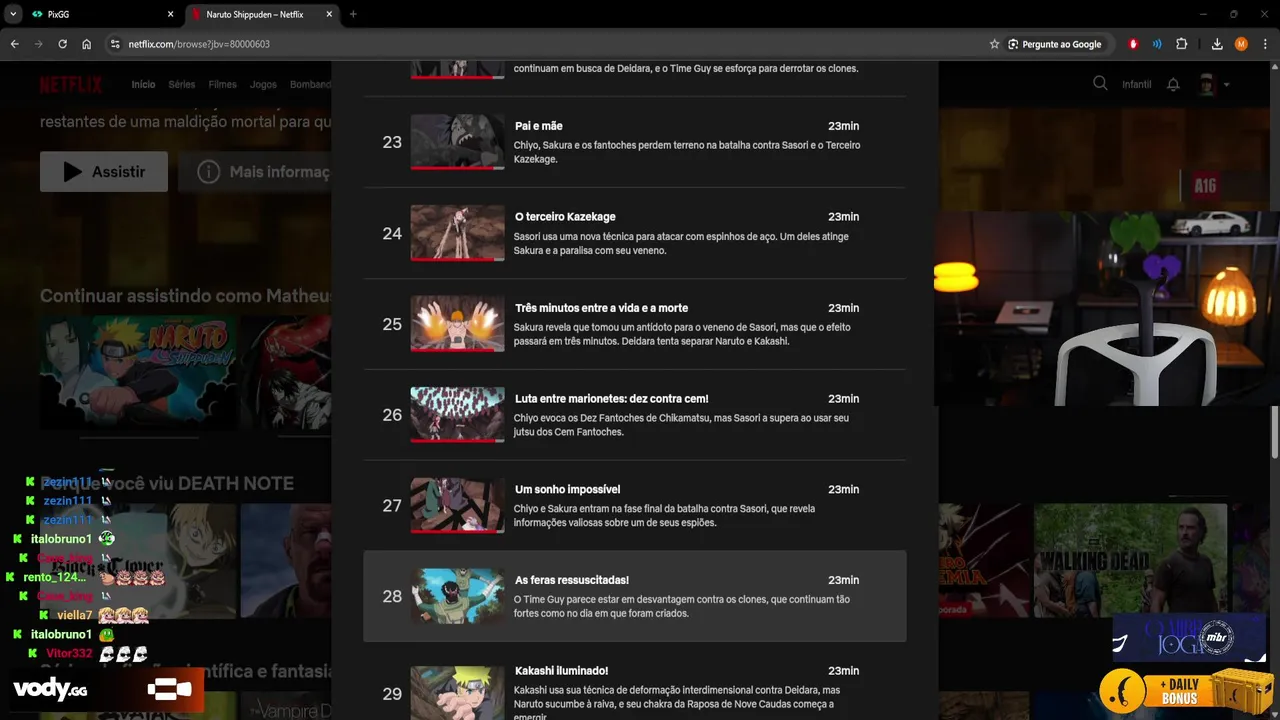Click the blue sound-wave extension icon
The width and height of the screenshot is (1280, 720).
click(1157, 44)
